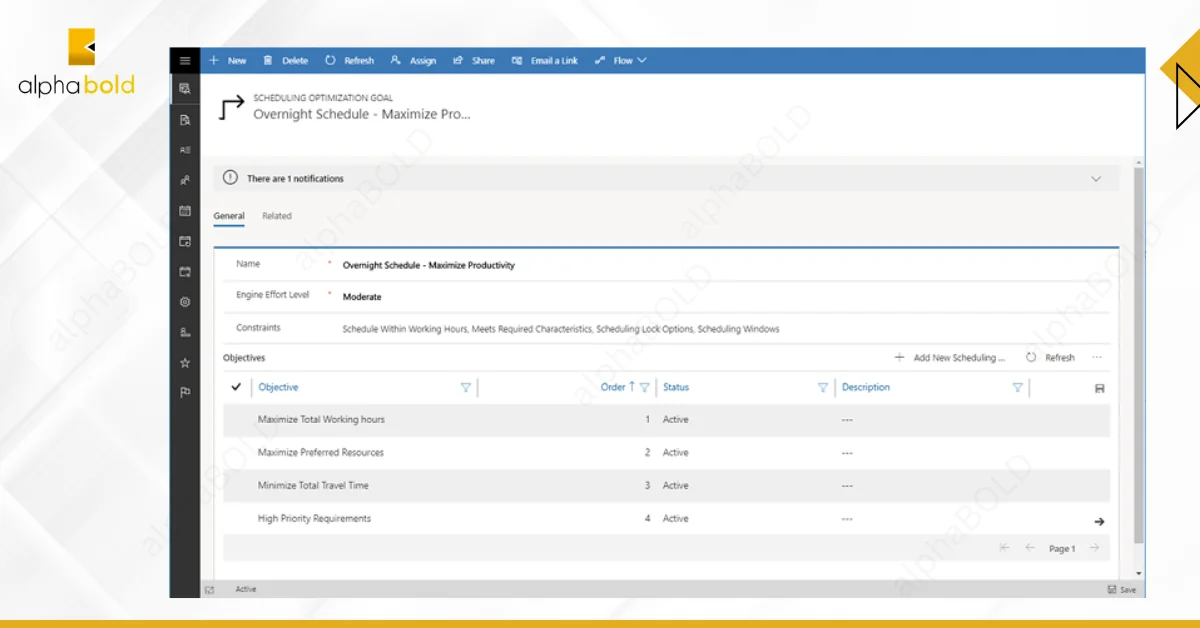This screenshot has width=1200, height=628.
Task: Expand the notifications bar chevron
Action: tap(1096, 179)
